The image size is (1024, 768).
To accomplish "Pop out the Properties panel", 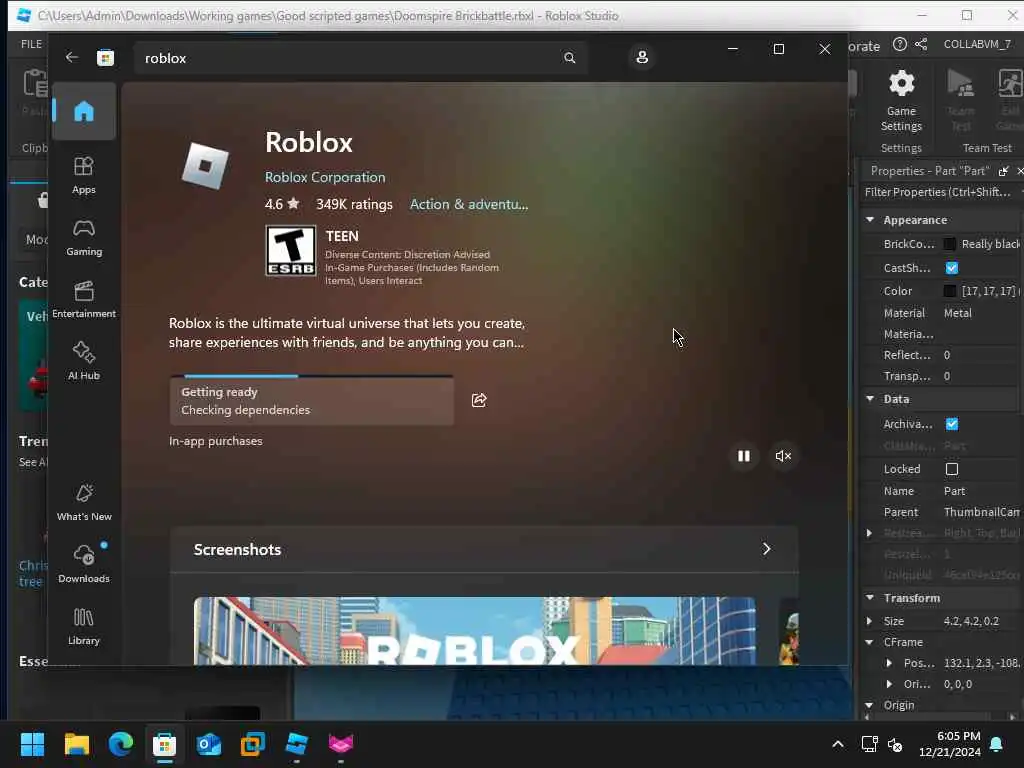I will [1004, 171].
